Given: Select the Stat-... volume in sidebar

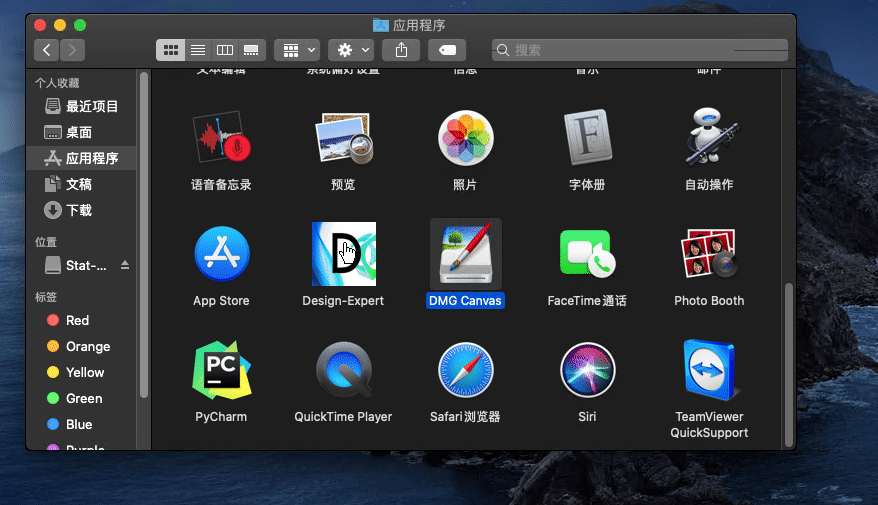Looking at the screenshot, I should click(81, 265).
